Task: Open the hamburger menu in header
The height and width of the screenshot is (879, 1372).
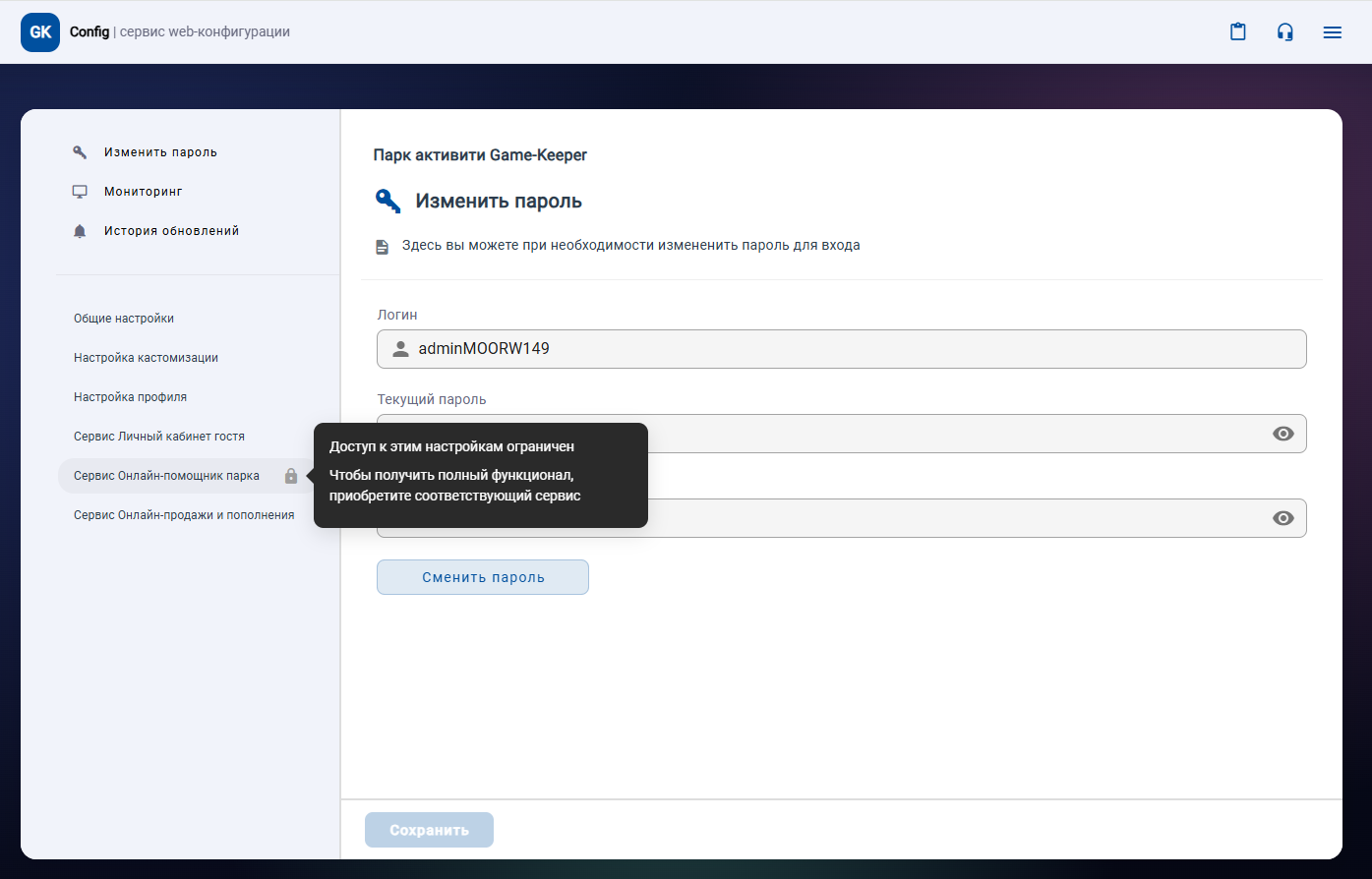Action: tap(1332, 32)
